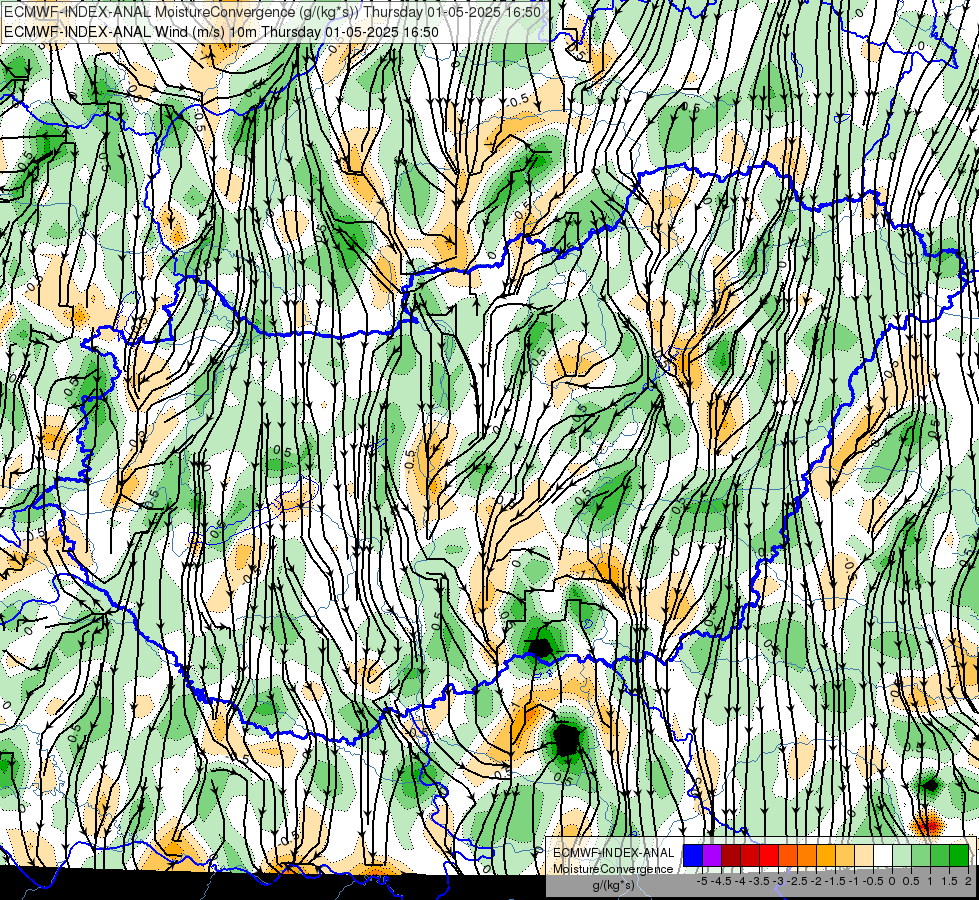Click the positive '2' legend tick label
This screenshot has height=900, width=979.
pos(968,881)
